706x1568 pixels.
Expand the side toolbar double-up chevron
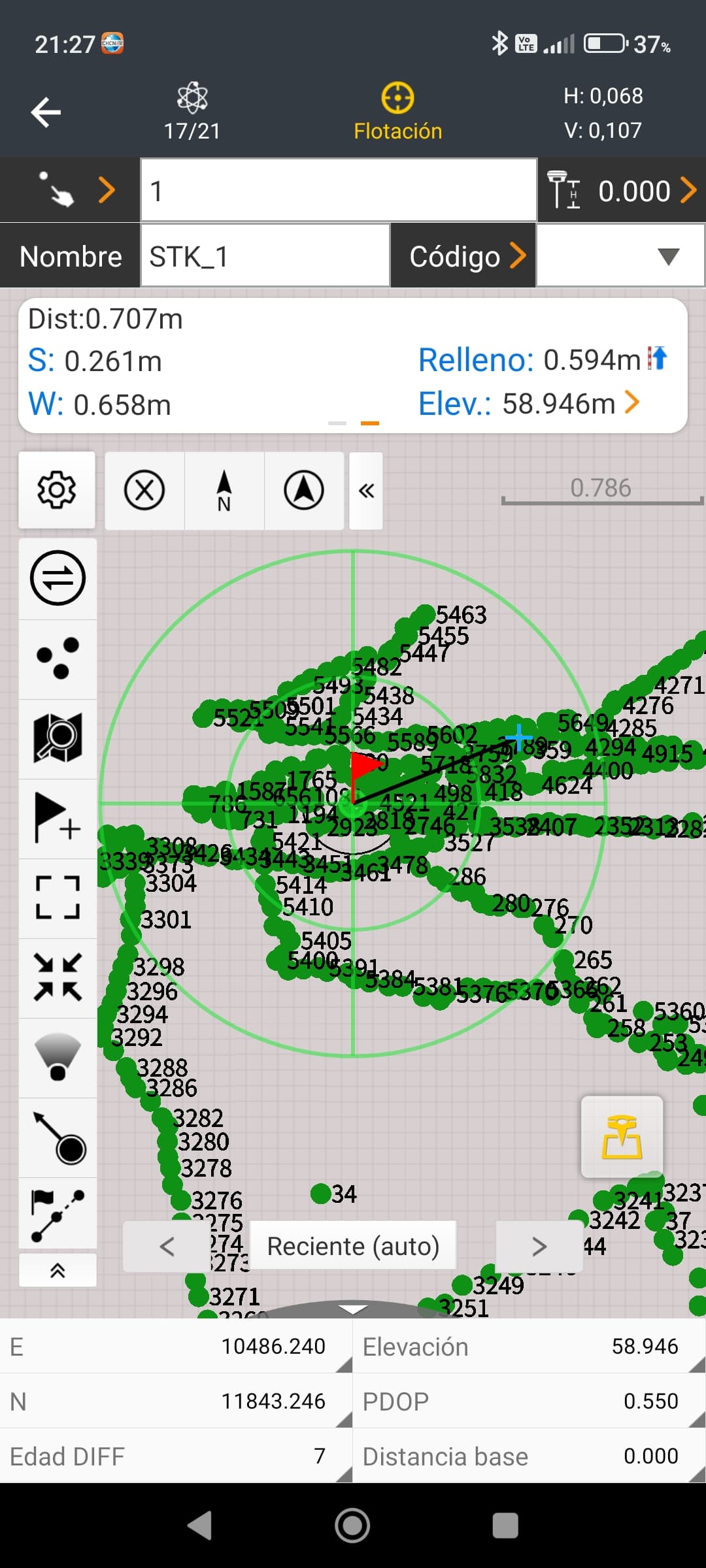[58, 1270]
